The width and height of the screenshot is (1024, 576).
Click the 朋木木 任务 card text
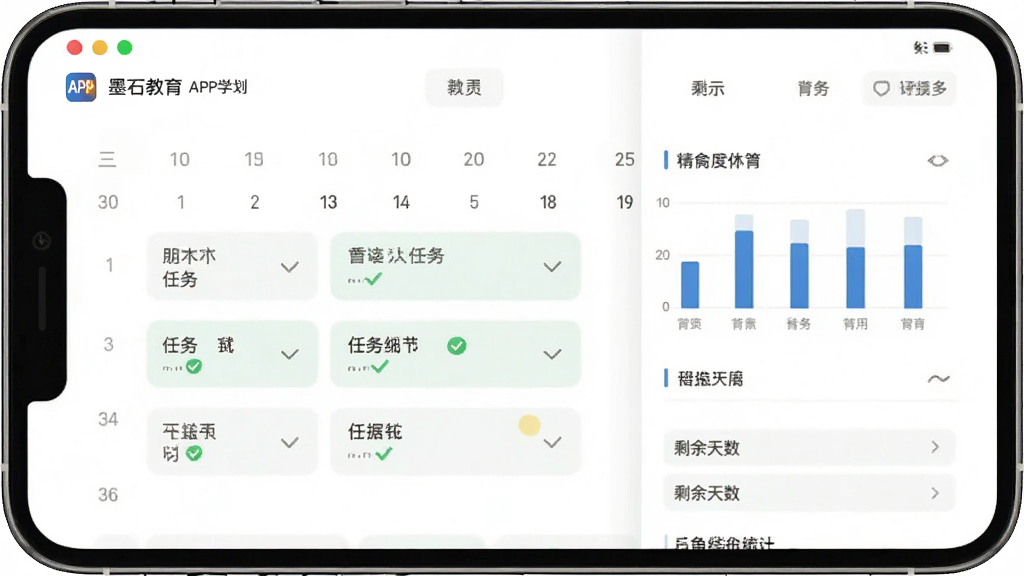tap(189, 267)
